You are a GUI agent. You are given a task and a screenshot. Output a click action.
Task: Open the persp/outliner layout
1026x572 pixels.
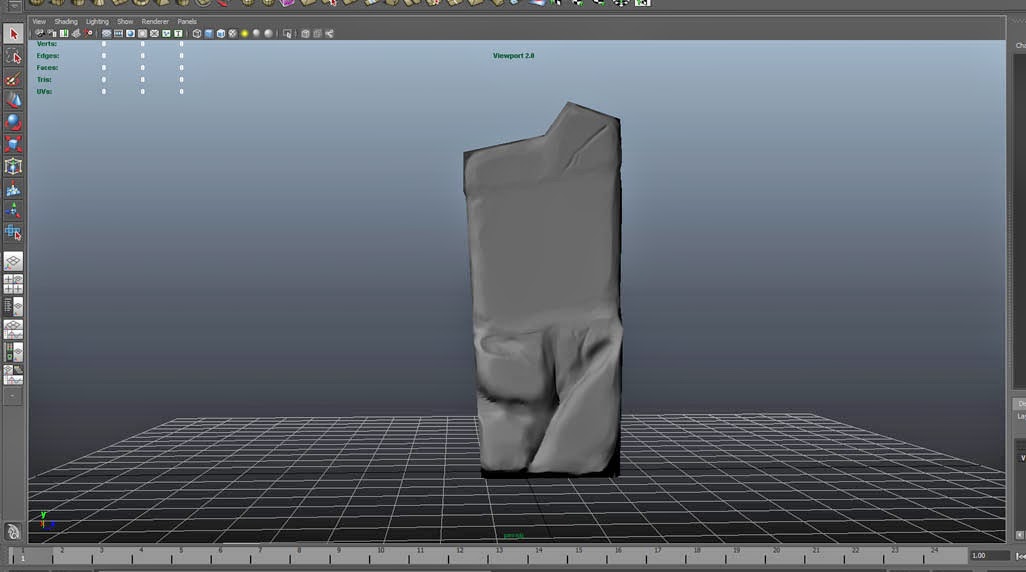point(13,306)
